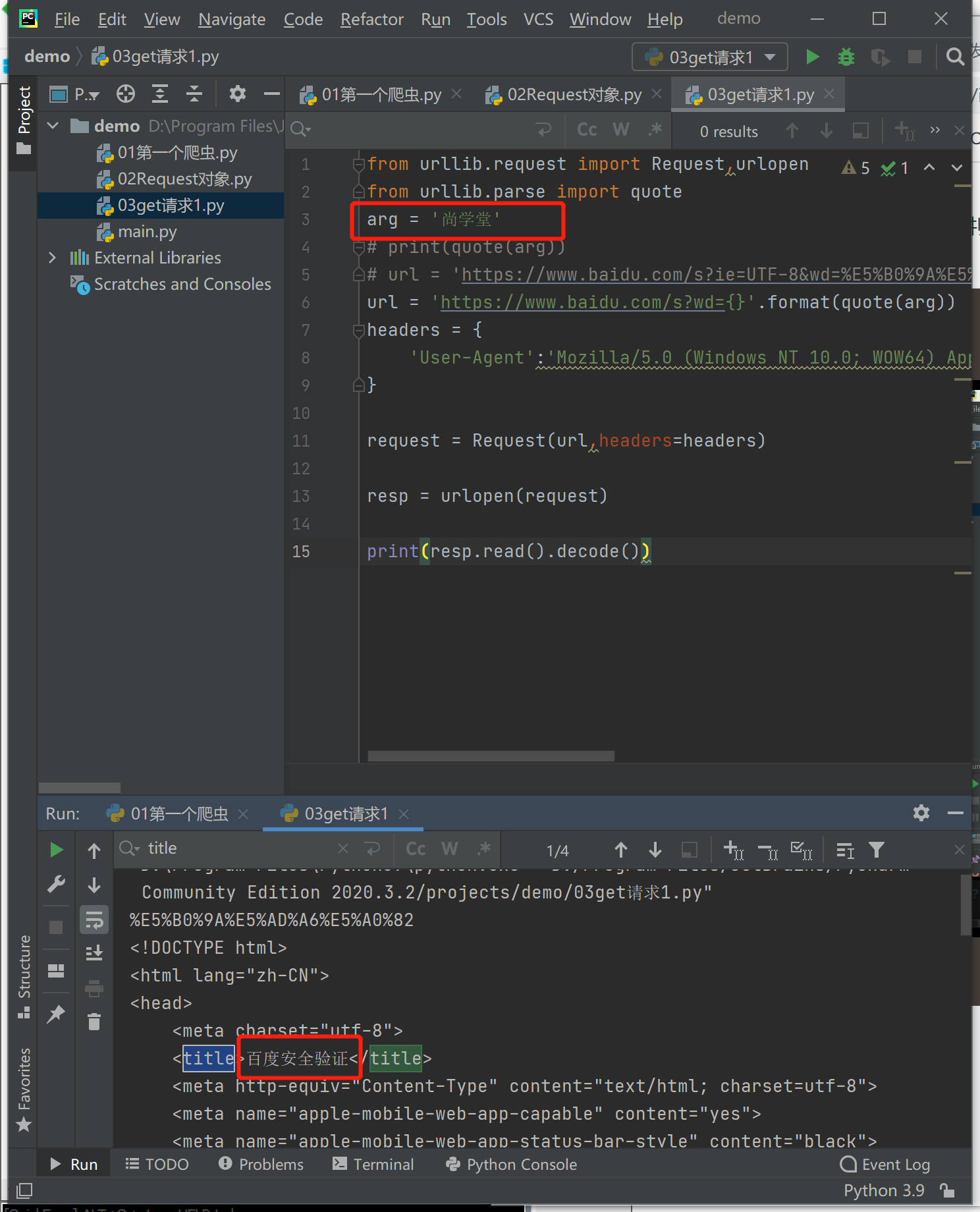
Task: Click the editor horizontal scrollbar
Action: (x=491, y=756)
